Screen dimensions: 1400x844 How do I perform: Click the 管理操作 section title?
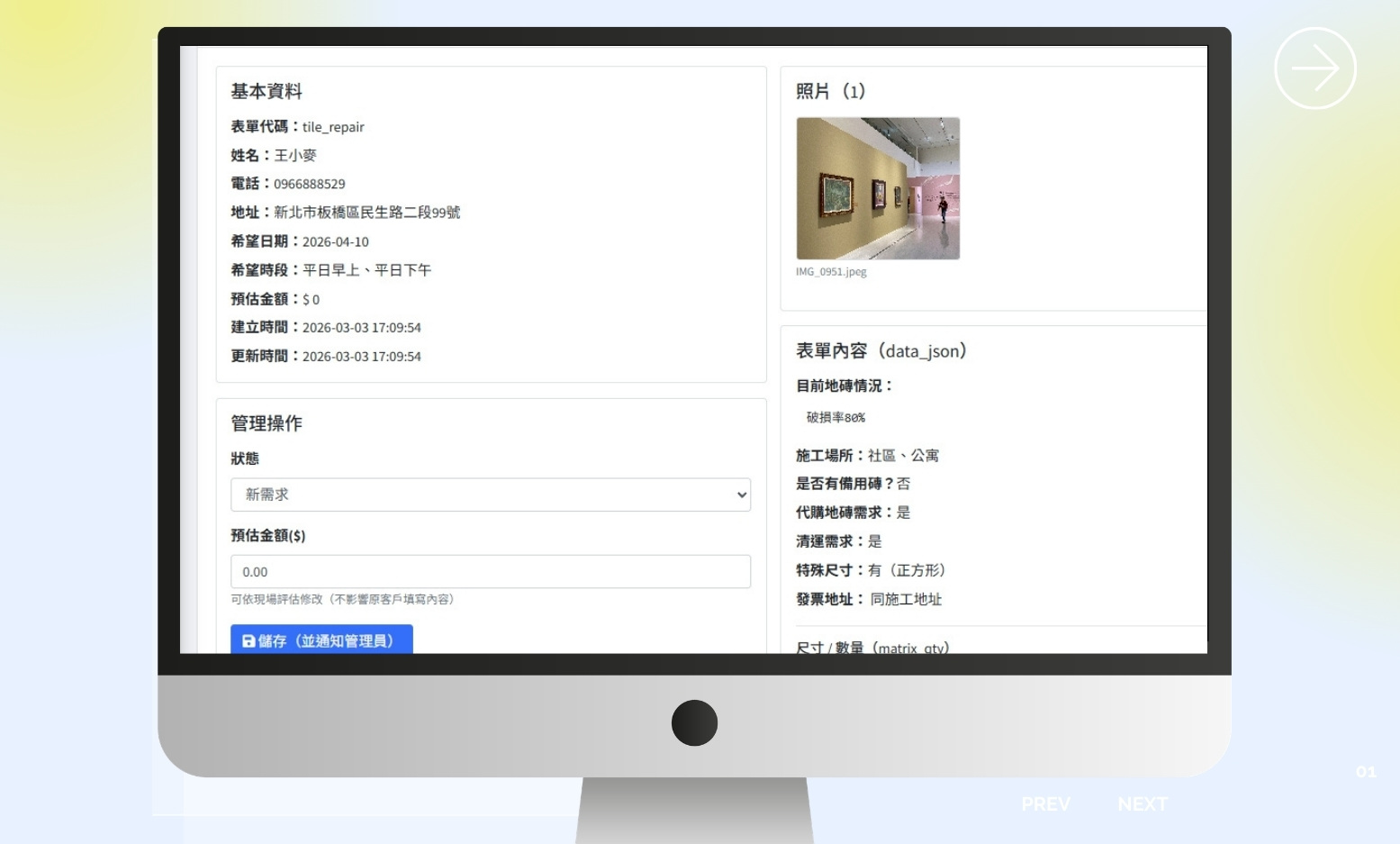point(267,423)
